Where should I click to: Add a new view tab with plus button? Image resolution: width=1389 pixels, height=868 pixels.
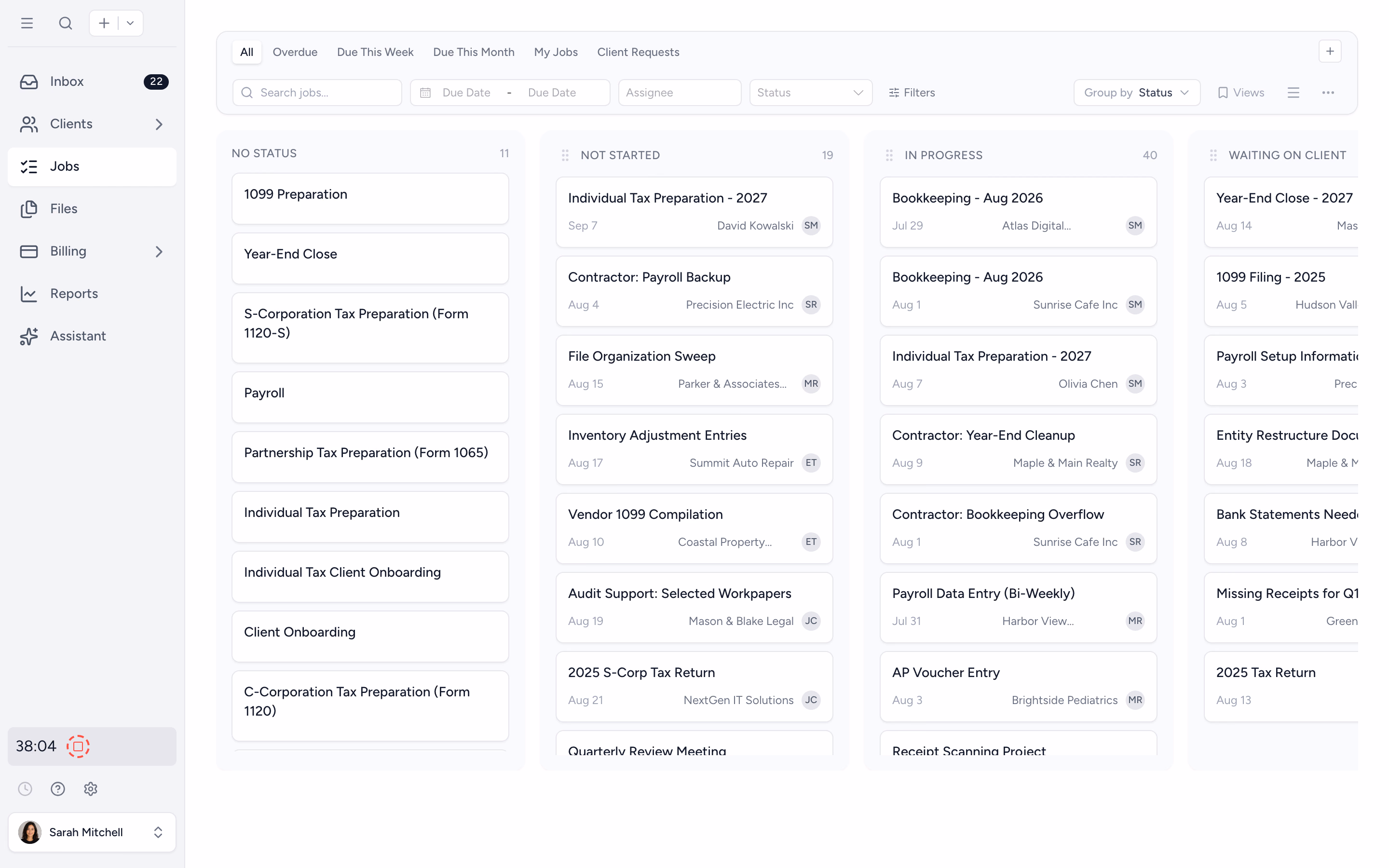pos(1330,52)
